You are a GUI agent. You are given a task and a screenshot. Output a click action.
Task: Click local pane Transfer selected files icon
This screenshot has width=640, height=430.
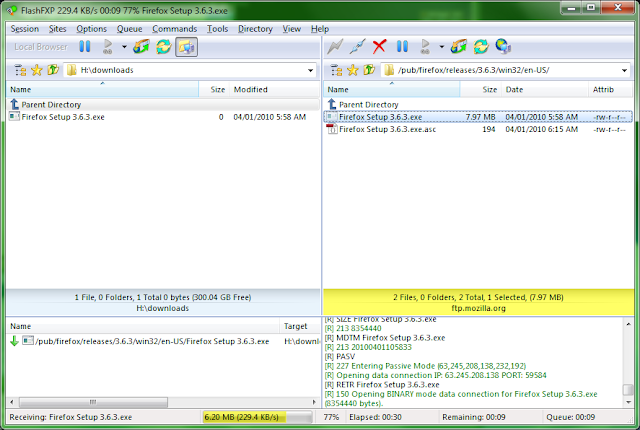click(x=141, y=47)
